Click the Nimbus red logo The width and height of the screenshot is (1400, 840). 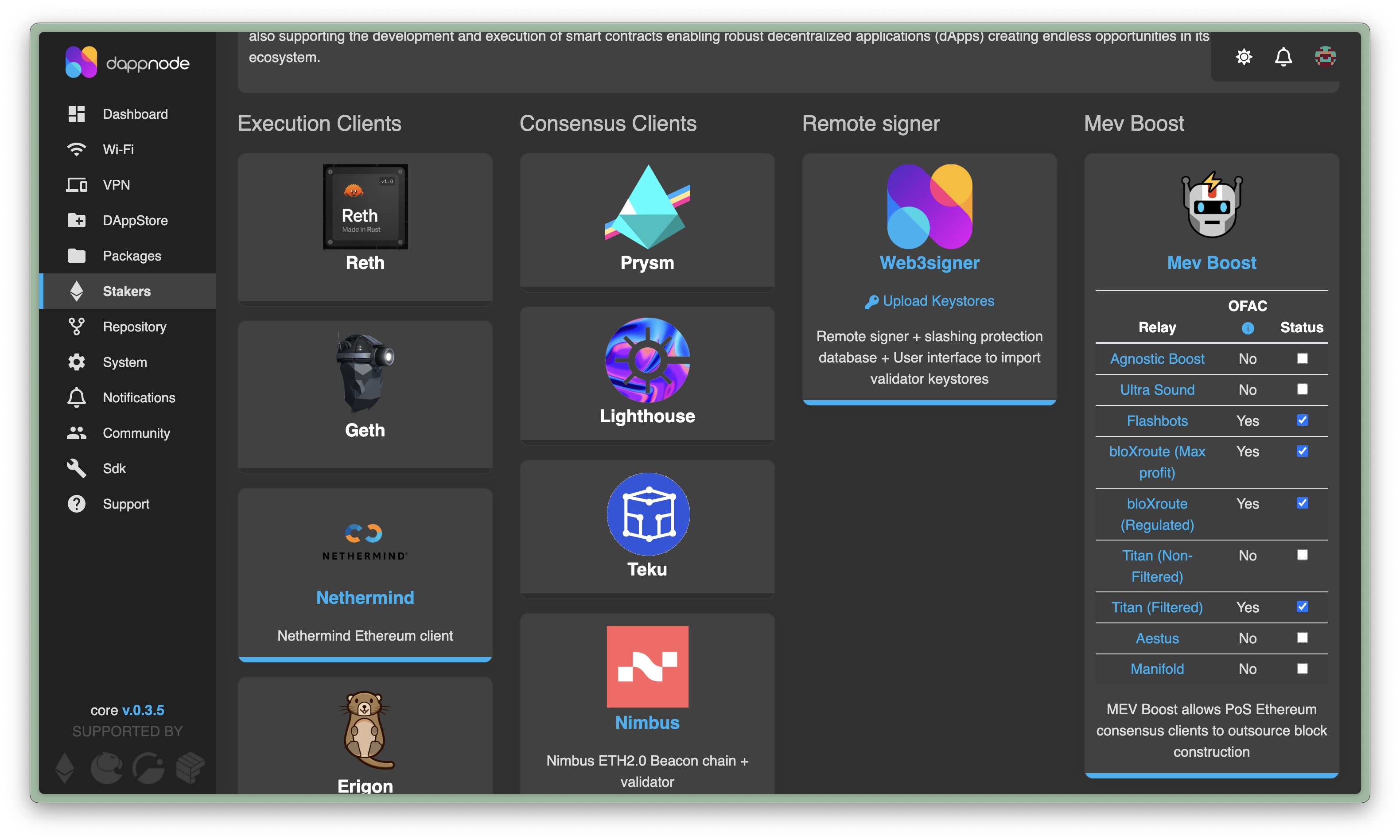[x=647, y=666]
